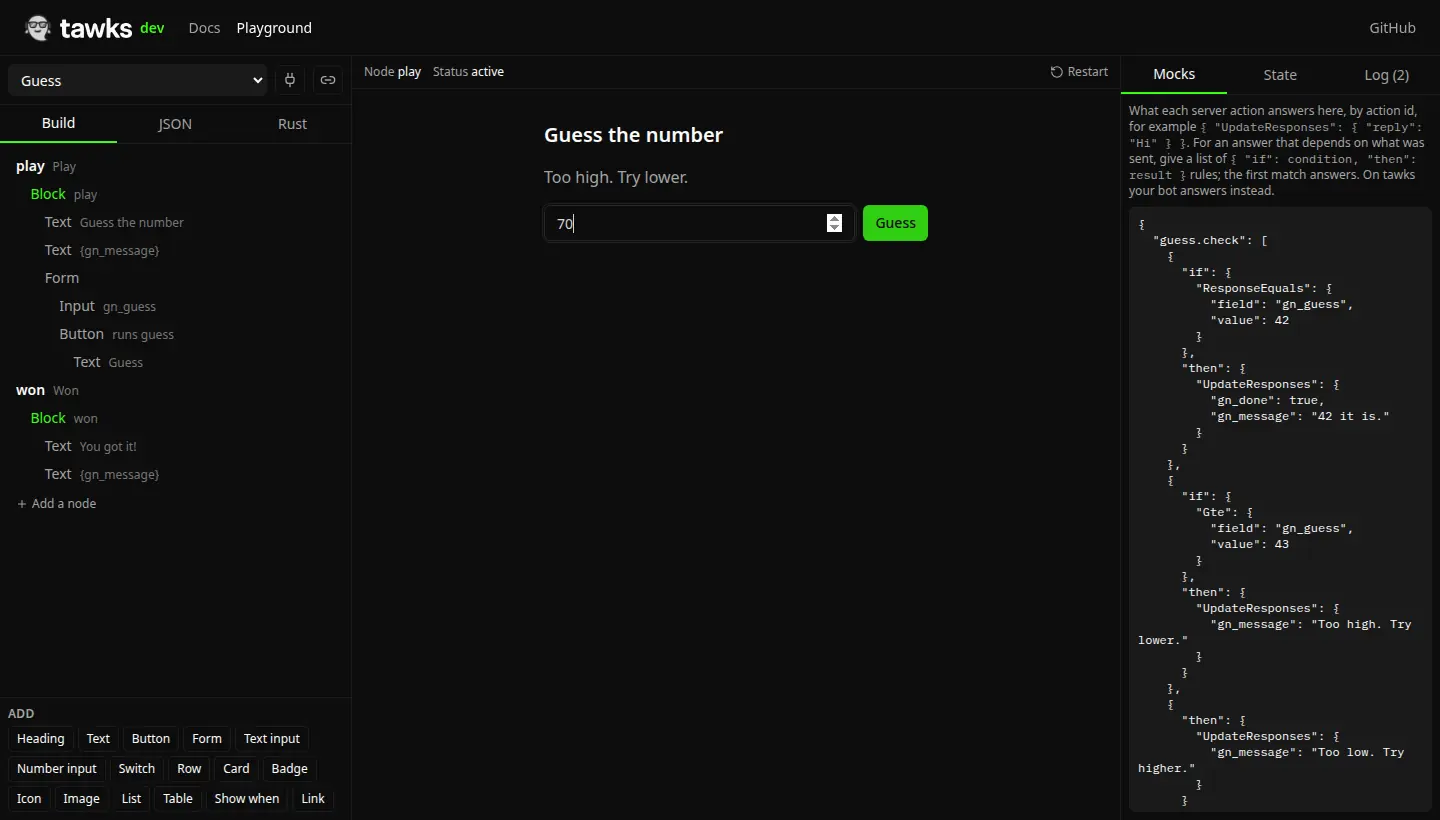The width and height of the screenshot is (1440, 820).
Task: Switch to the JSON tab
Action: point(175,124)
